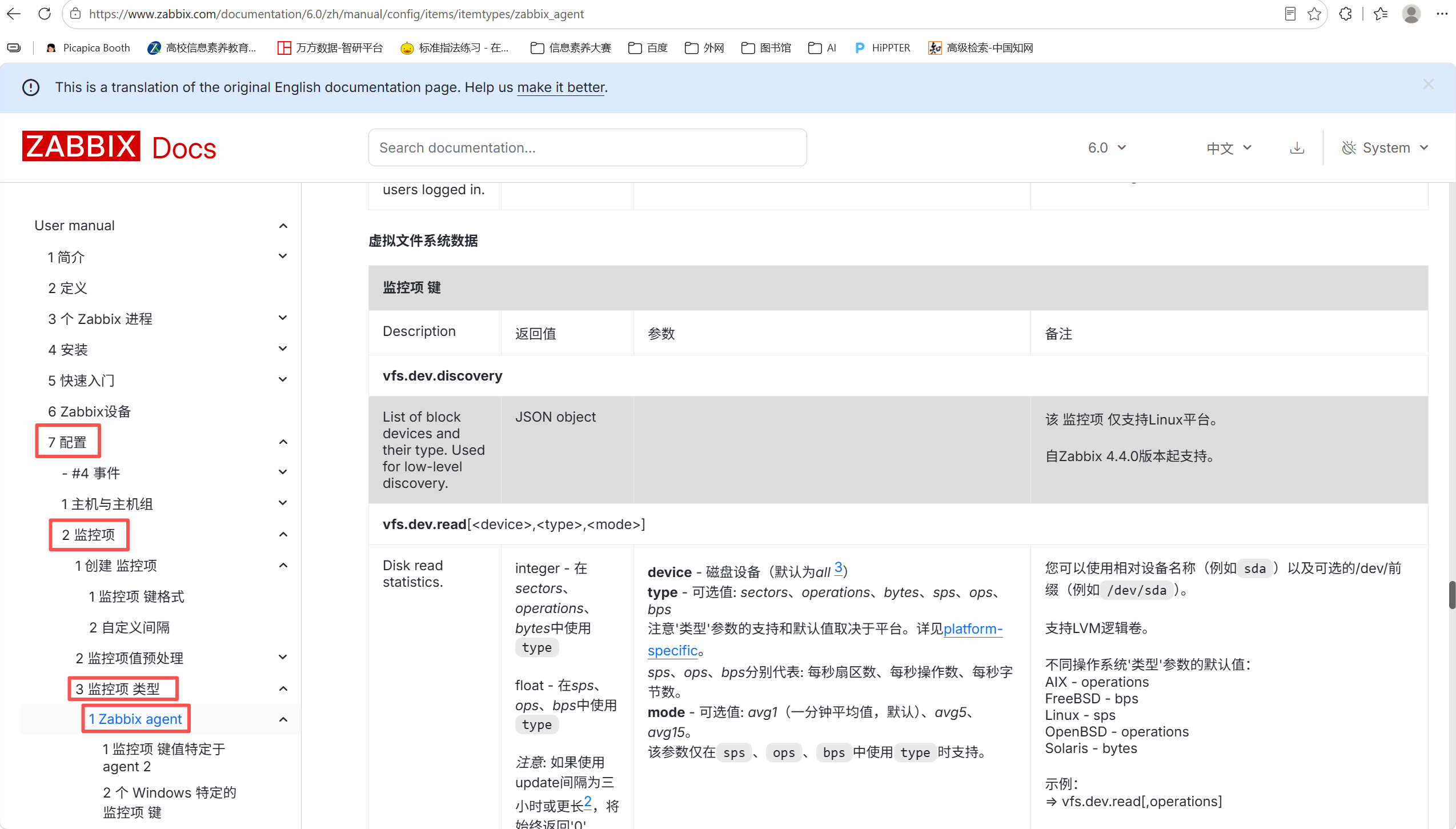1456x829 pixels.
Task: Collapse 1 Zabbix agent chevron
Action: (283, 719)
